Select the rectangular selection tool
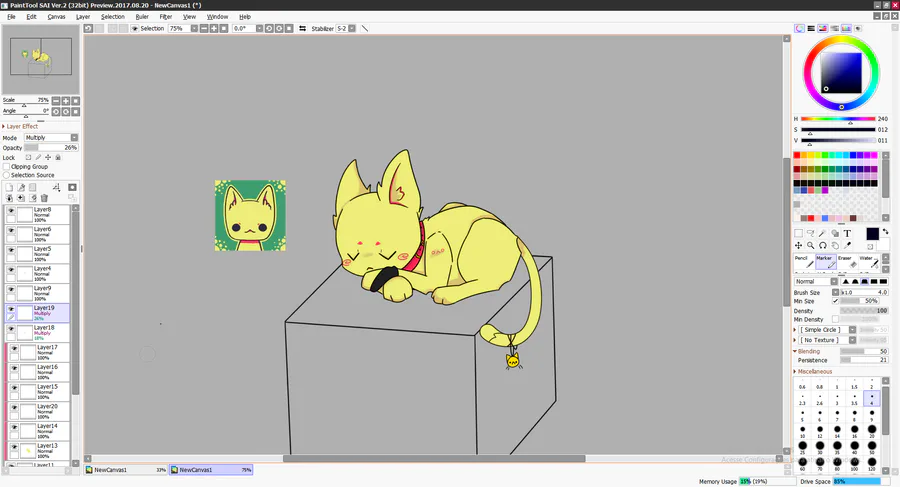This screenshot has width=900, height=487. click(798, 233)
